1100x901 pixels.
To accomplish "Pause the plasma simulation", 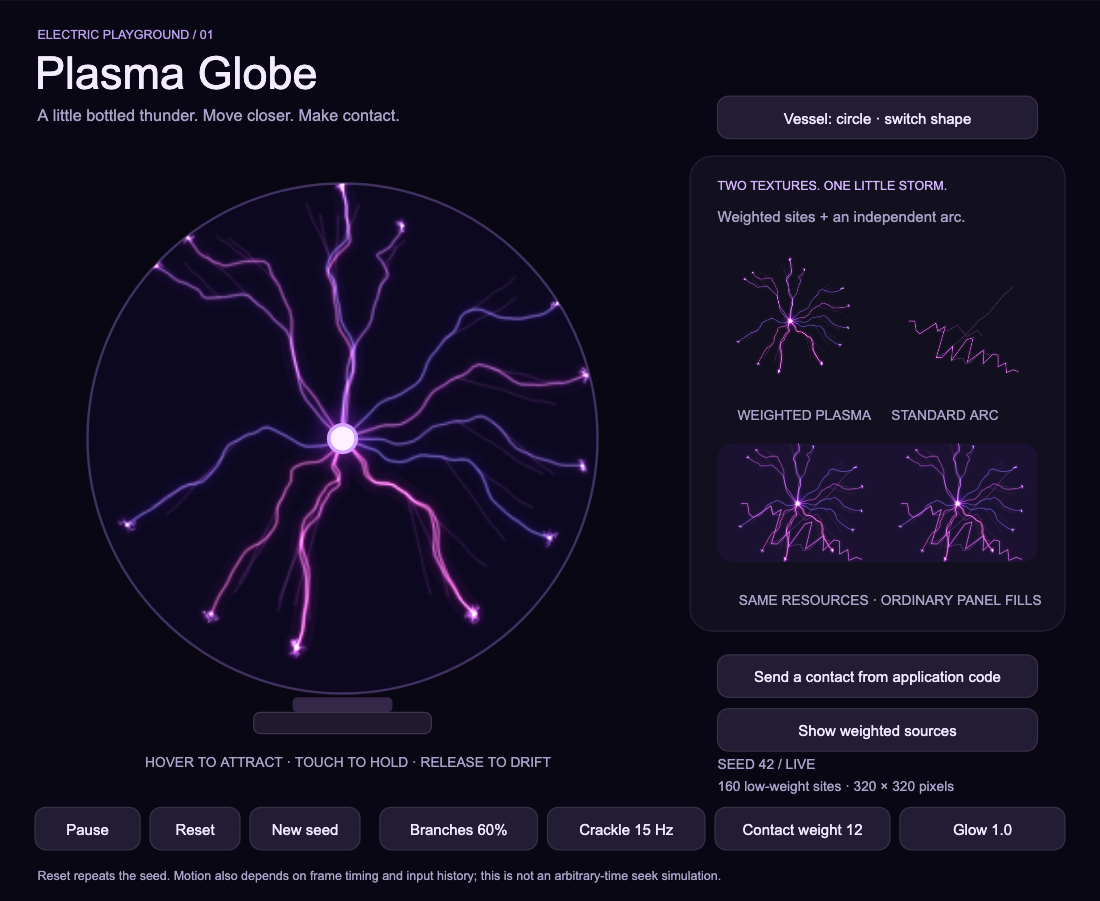I will [87, 829].
